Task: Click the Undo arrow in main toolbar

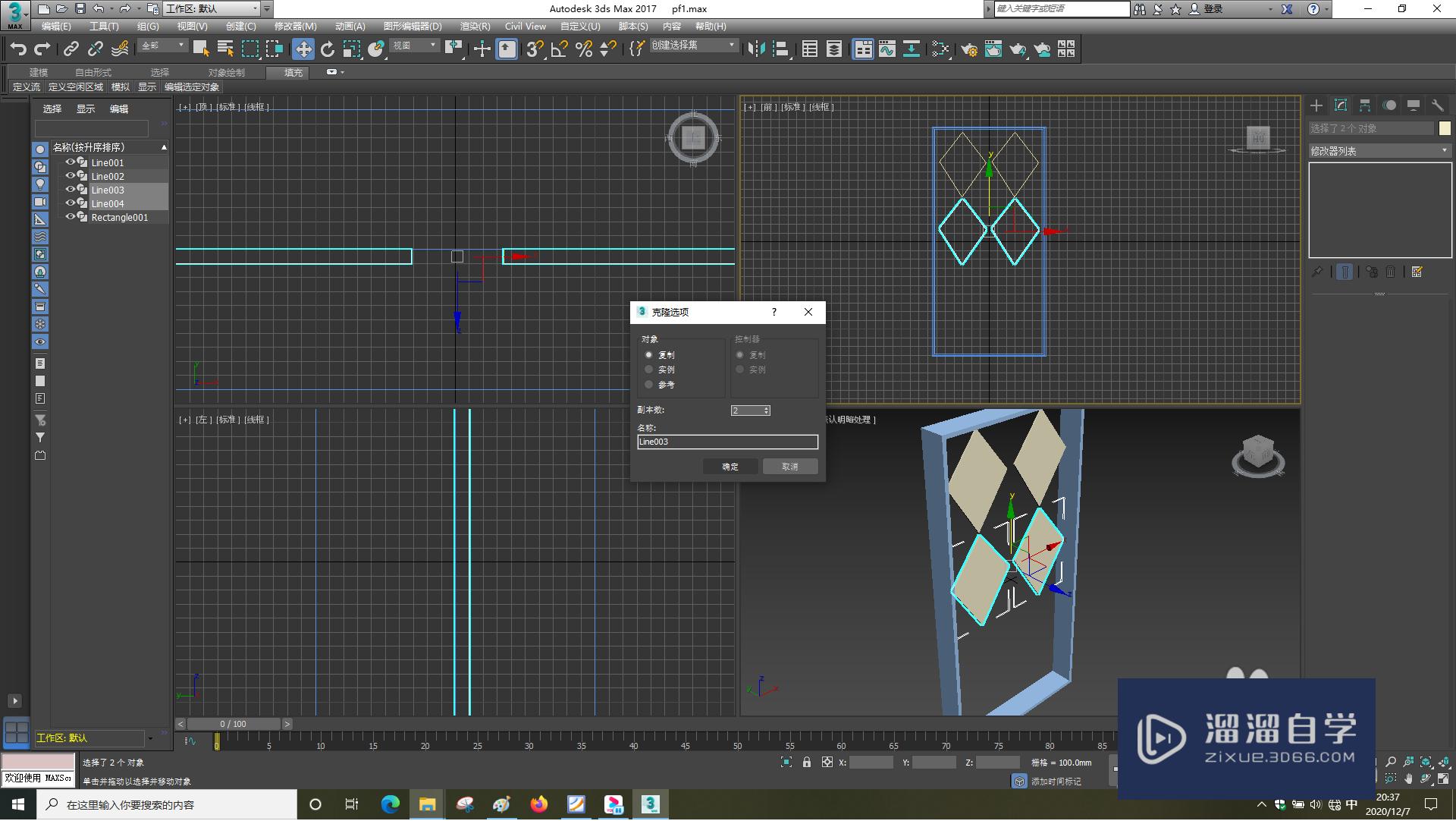Action: point(18,49)
